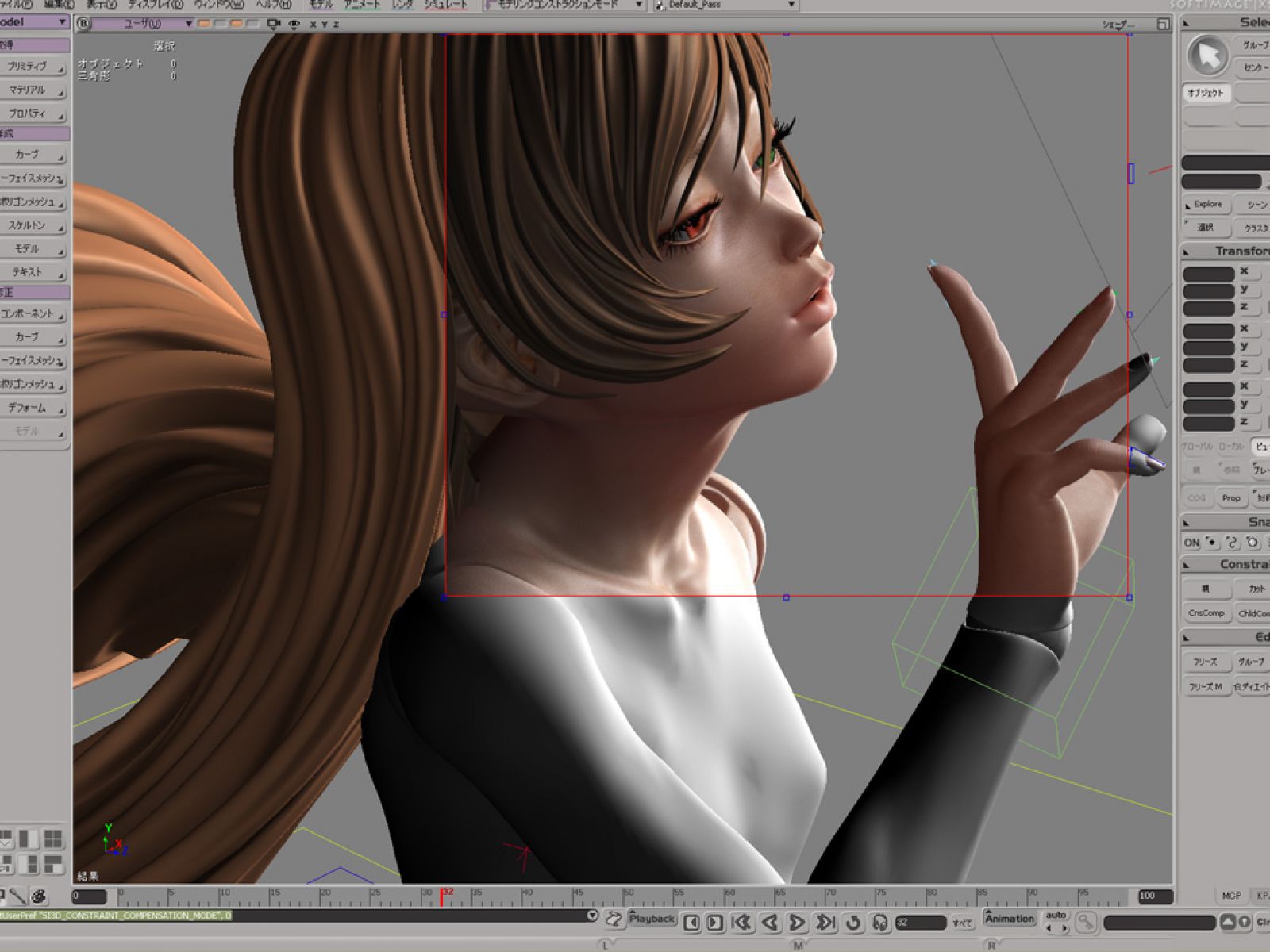Open the ユーザ view dropdown
This screenshot has height=952, width=1270.
(144, 24)
